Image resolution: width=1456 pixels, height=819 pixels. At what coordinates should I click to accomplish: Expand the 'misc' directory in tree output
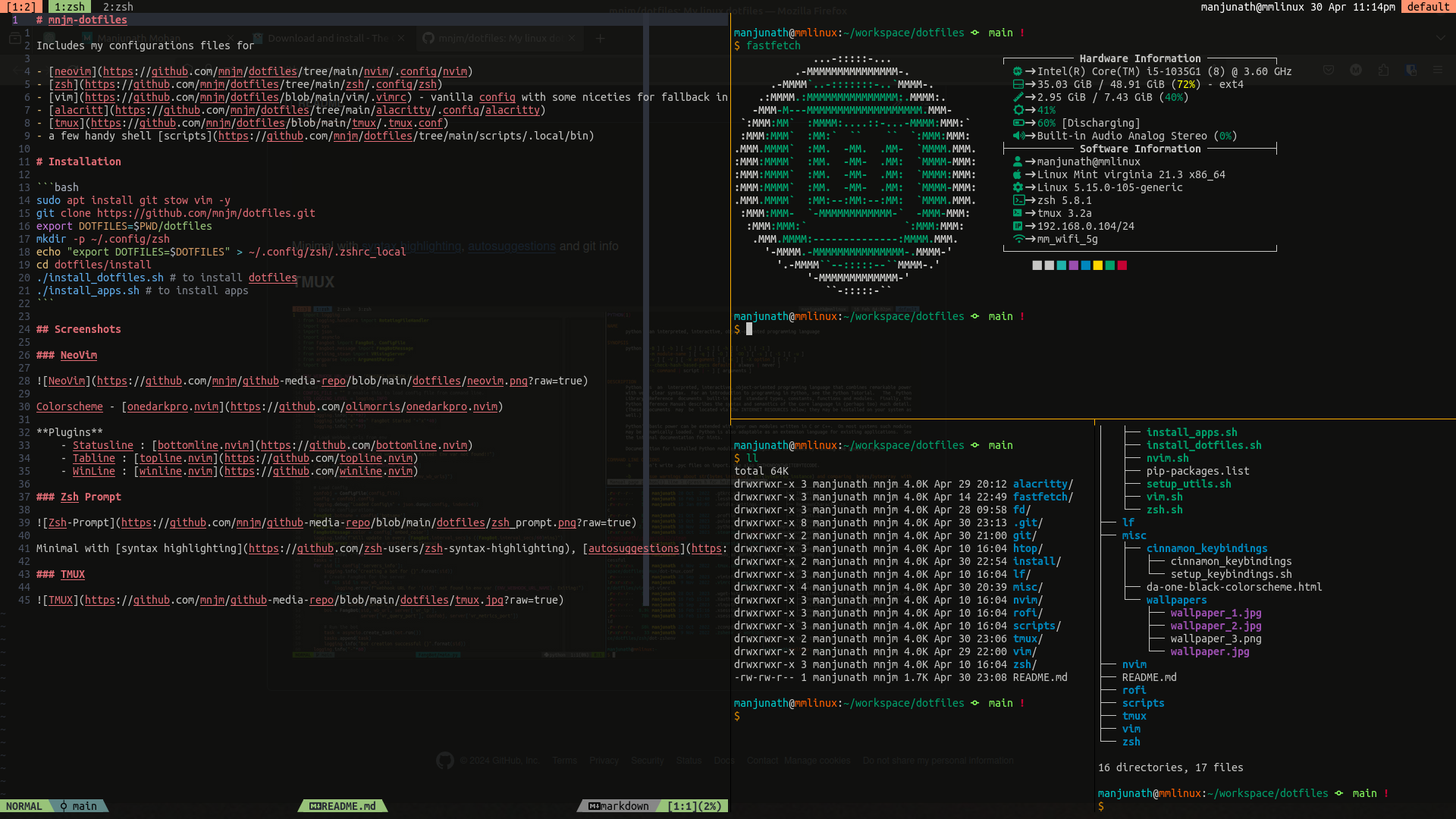click(1134, 535)
